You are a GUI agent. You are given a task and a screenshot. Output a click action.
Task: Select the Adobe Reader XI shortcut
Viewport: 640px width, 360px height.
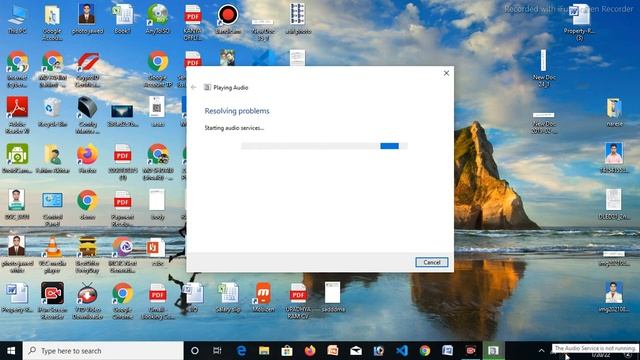coord(17,115)
